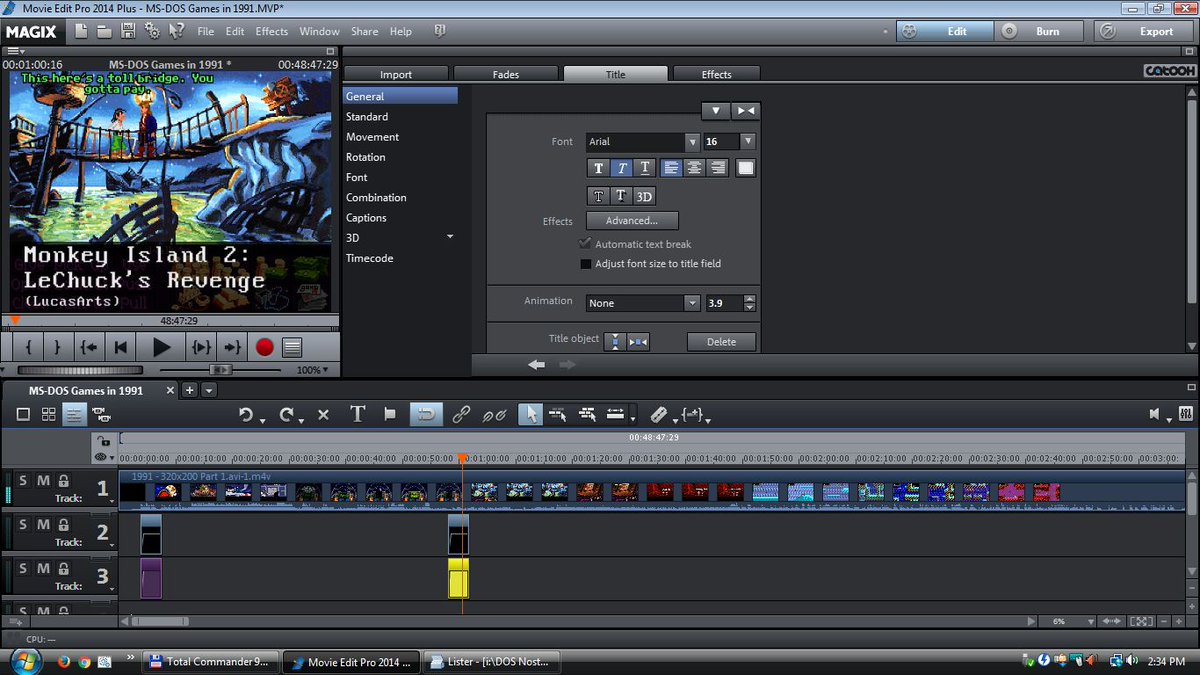The image size is (1200, 675).
Task: Set a chapter marker with the flag icon
Action: (x=390, y=414)
